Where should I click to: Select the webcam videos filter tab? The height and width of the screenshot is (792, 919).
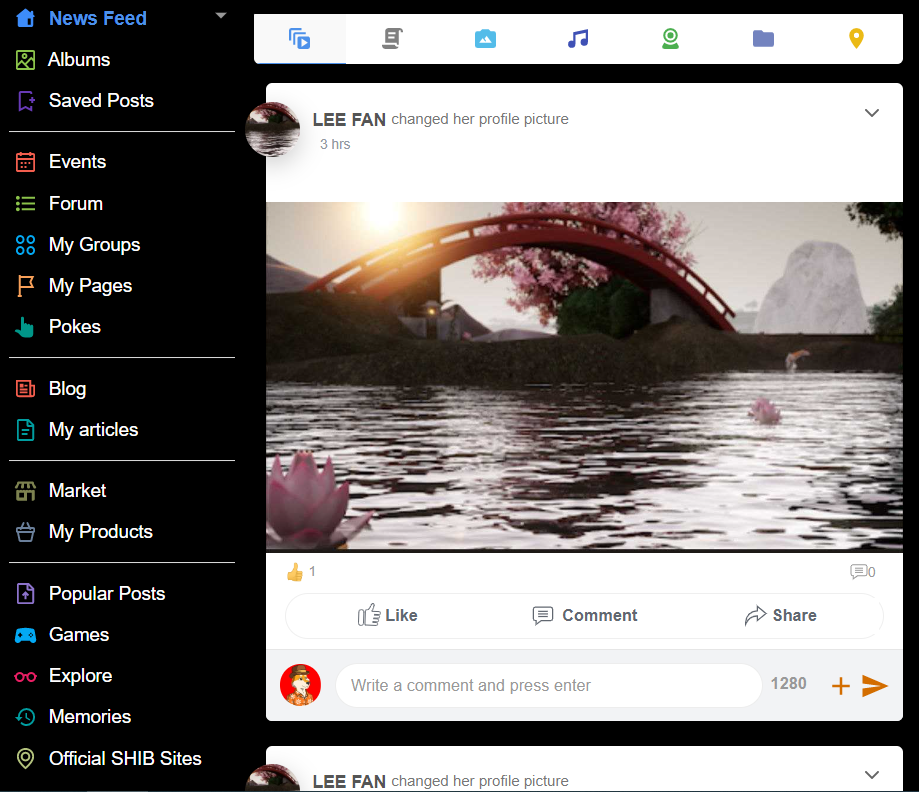click(x=670, y=39)
